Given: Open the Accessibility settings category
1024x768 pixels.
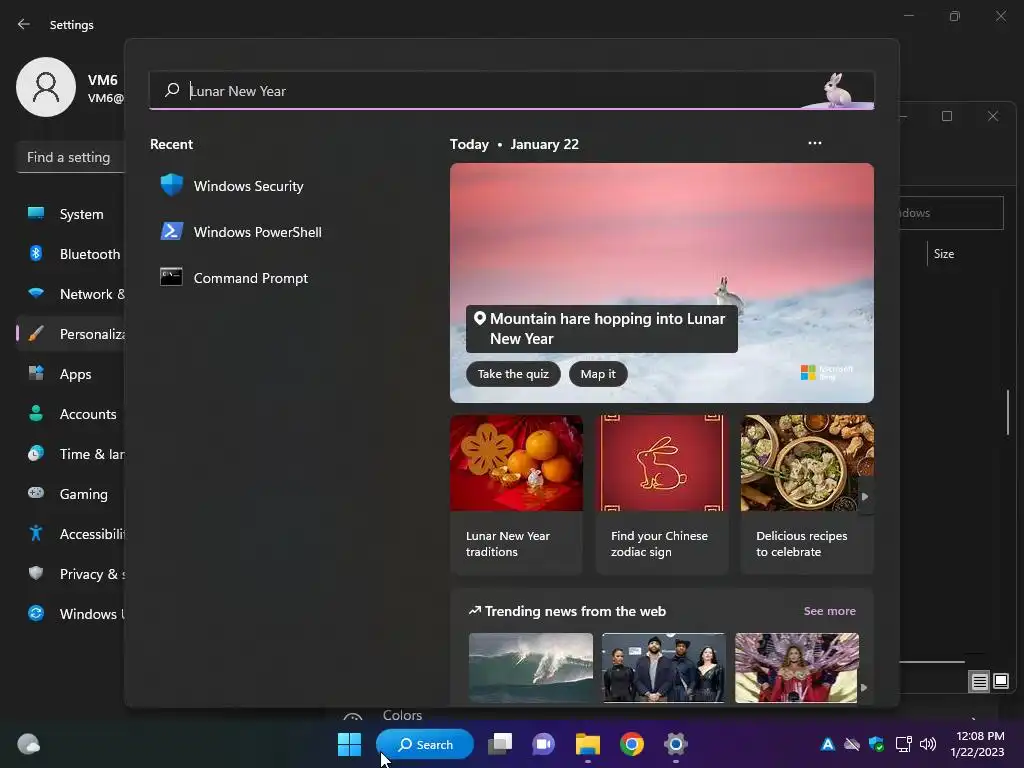Looking at the screenshot, I should tap(71, 534).
